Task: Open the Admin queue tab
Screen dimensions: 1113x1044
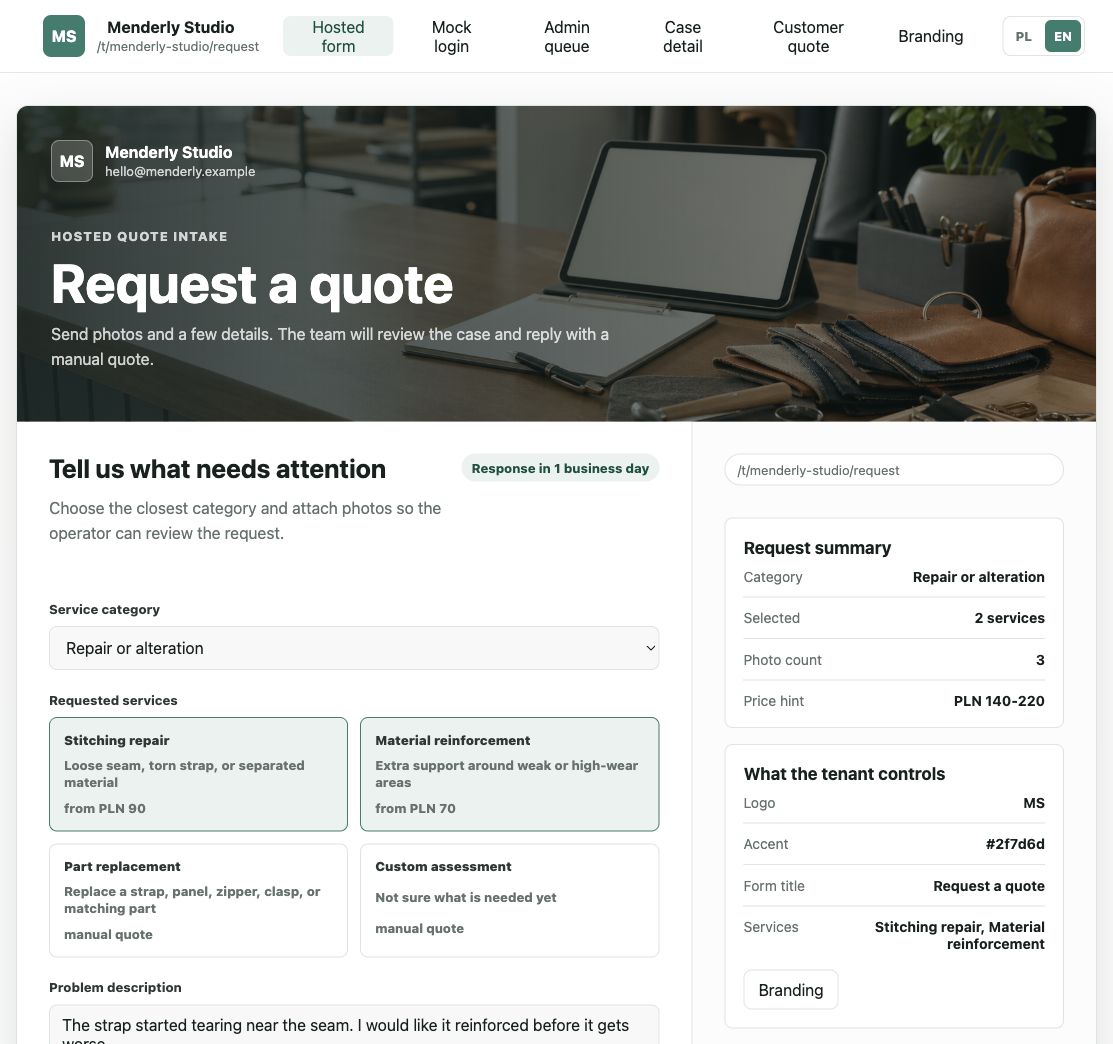Action: 566,36
